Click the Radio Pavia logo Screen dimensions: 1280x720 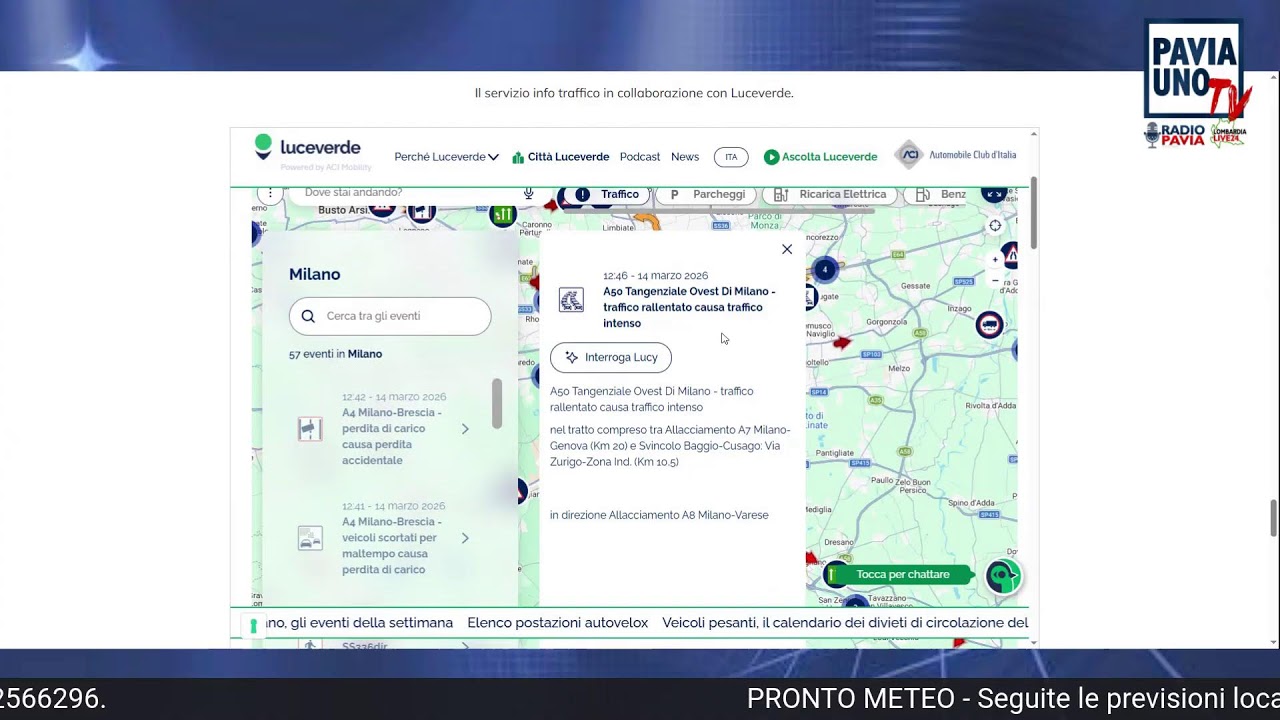(x=1176, y=135)
